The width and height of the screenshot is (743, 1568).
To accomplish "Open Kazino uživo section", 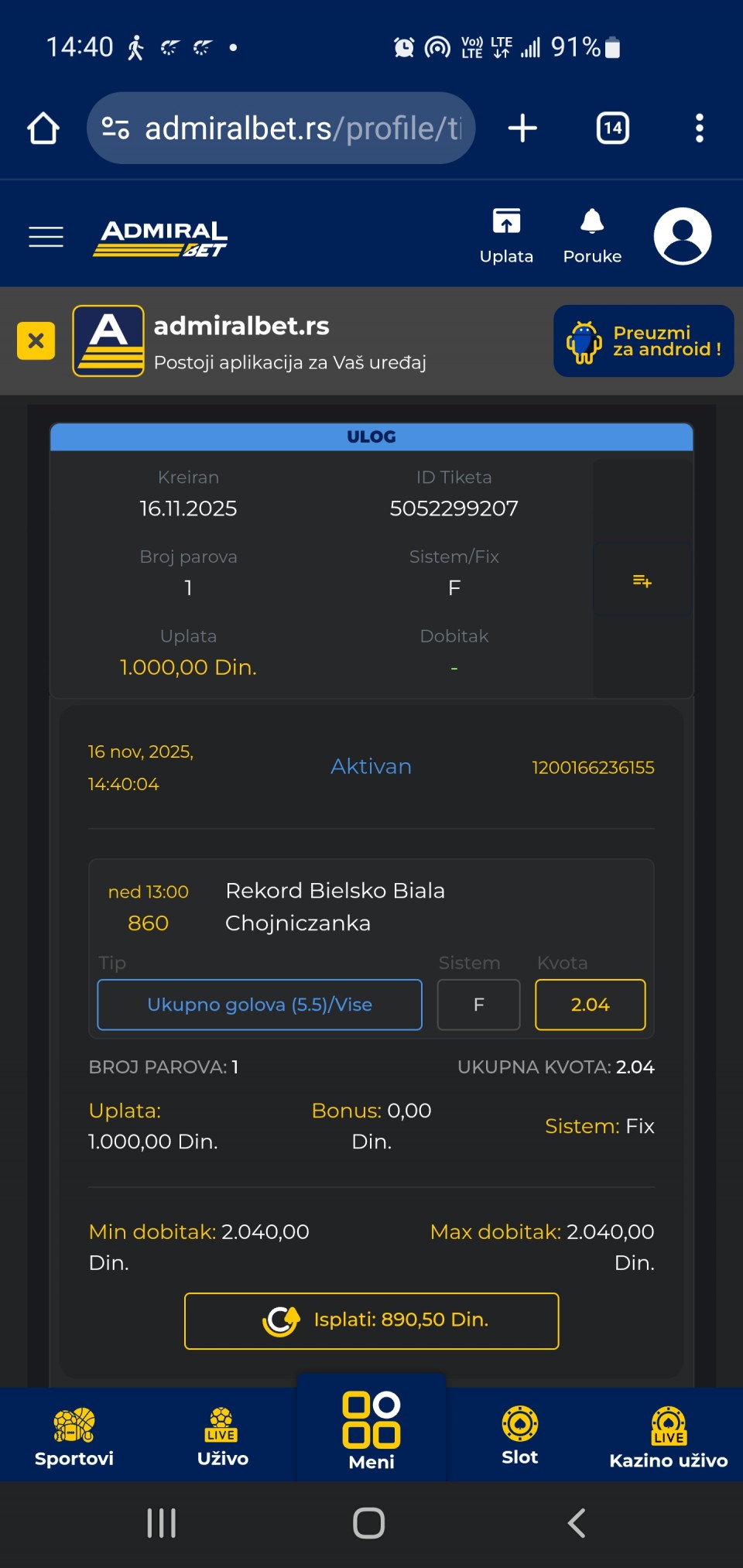I will tap(669, 1436).
